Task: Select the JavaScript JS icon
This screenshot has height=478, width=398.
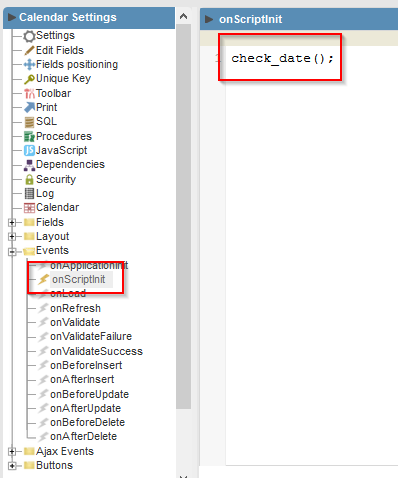Action: [29, 150]
